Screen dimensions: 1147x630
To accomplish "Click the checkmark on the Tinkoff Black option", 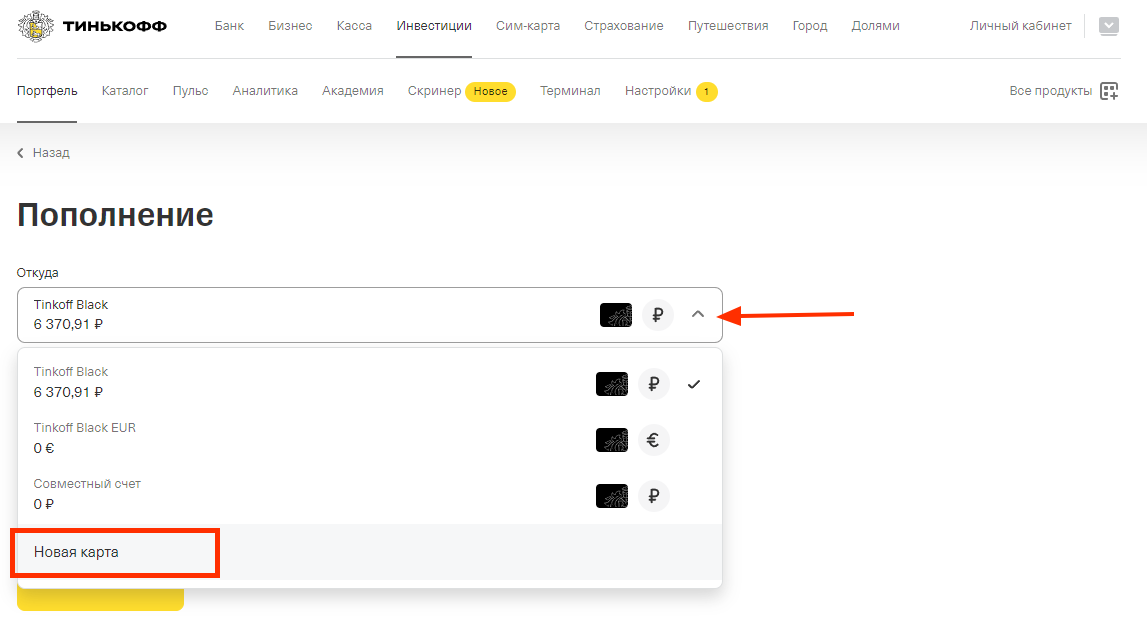I will pyautogui.click(x=693, y=384).
